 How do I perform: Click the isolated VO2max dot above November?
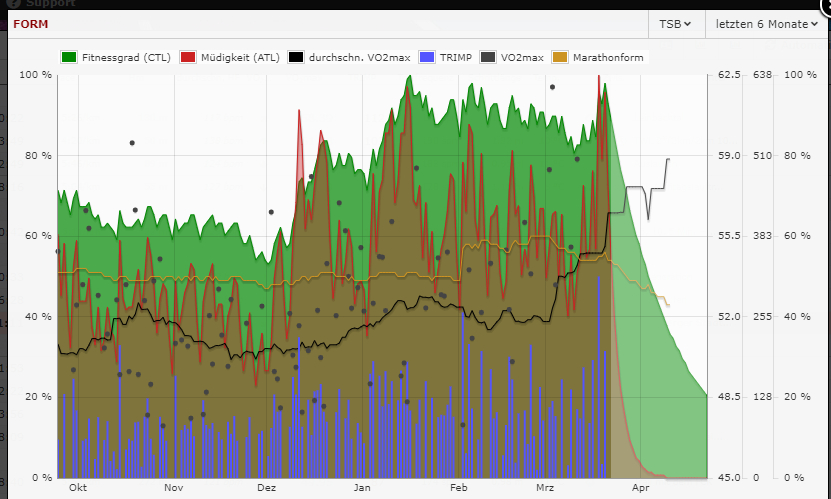[x=131, y=143]
